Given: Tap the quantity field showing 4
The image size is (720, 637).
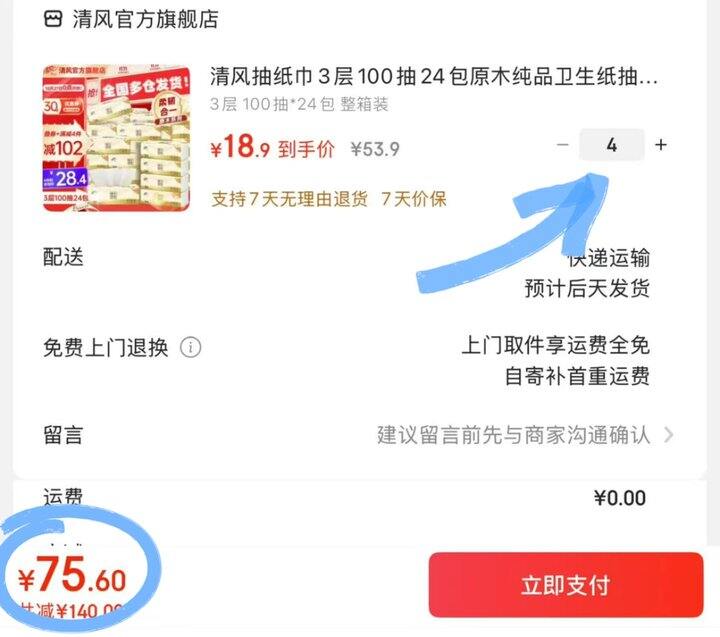Looking at the screenshot, I should click(612, 145).
